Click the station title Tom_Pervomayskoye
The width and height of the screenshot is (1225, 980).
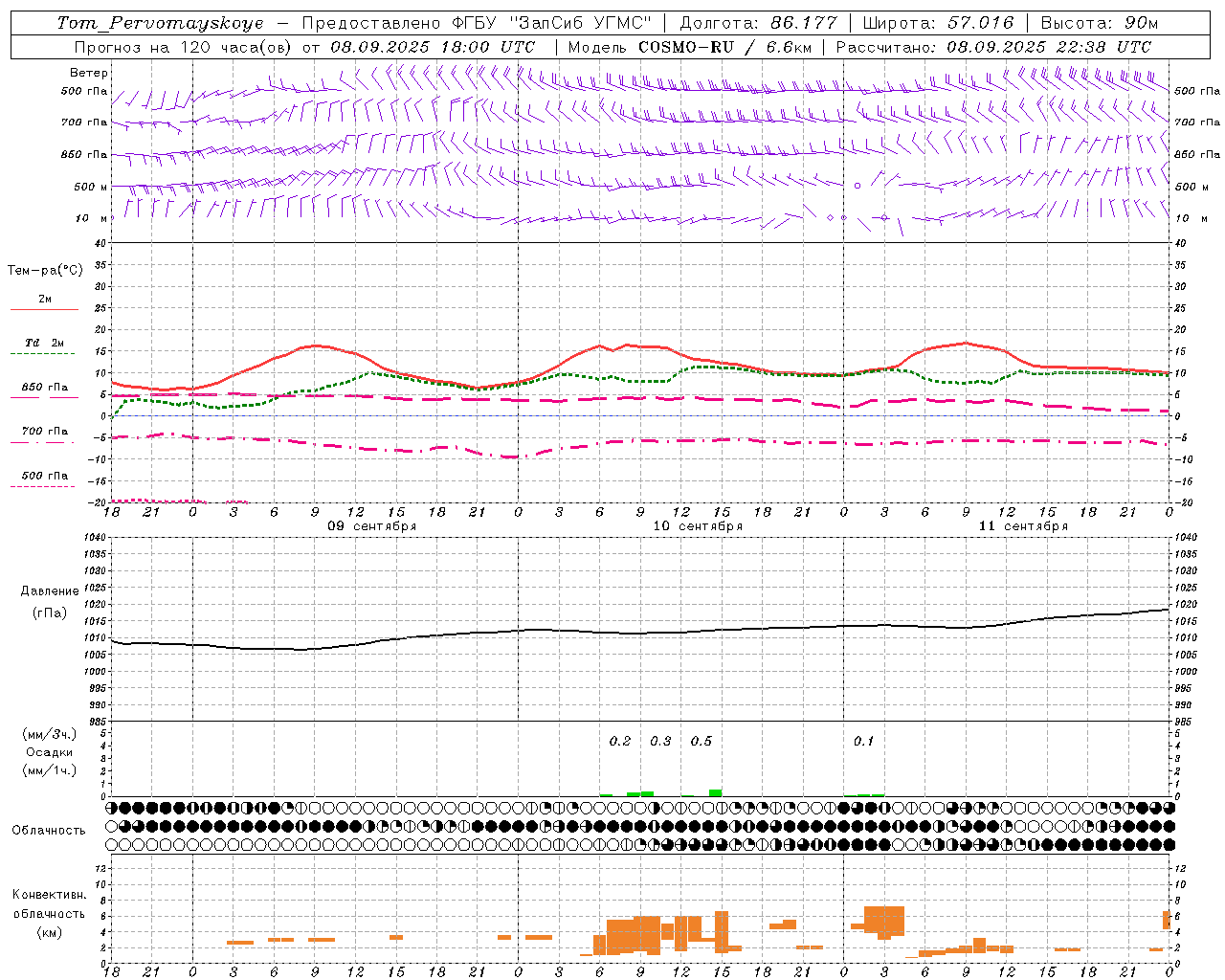coord(160,23)
